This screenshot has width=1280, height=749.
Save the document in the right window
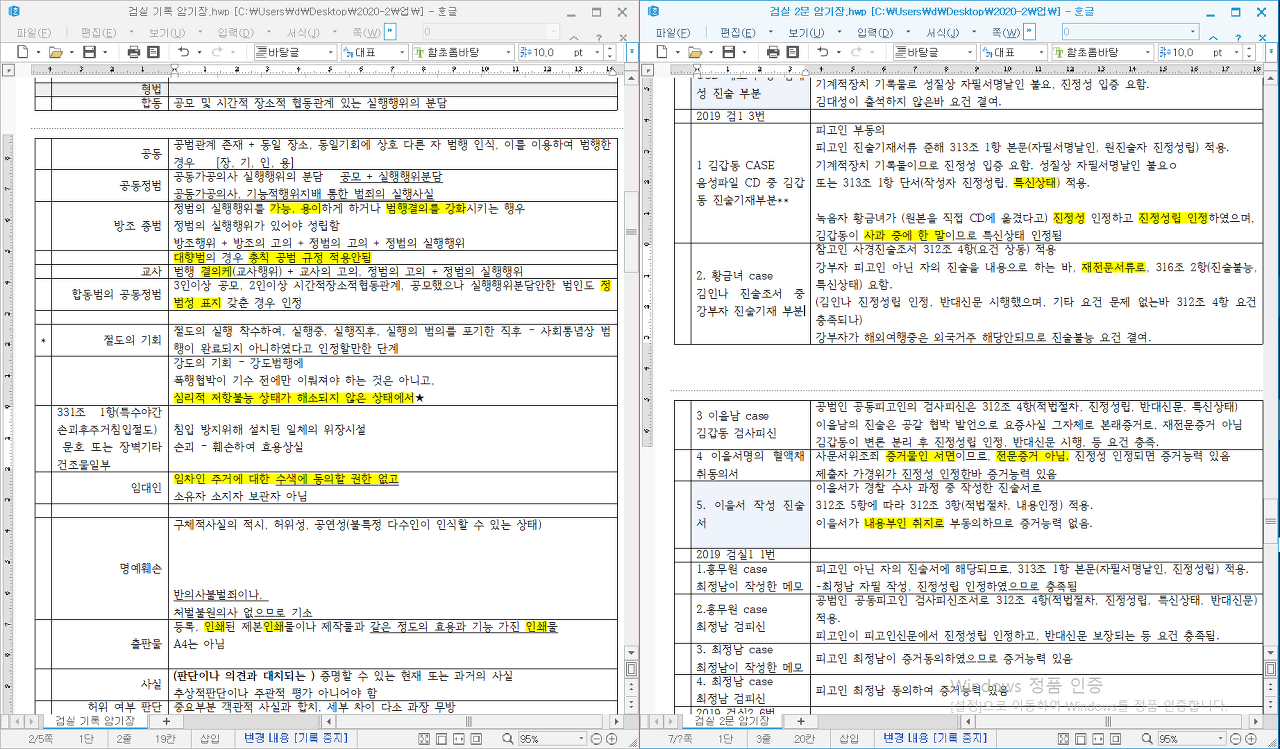point(730,52)
